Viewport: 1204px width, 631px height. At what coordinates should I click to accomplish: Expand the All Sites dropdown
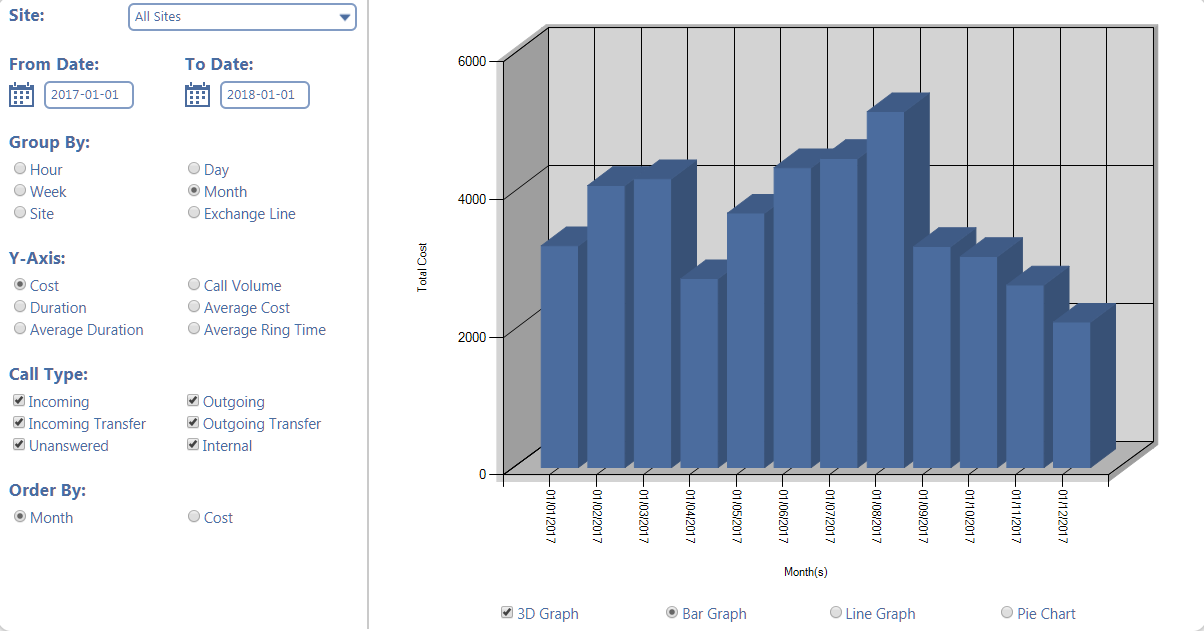[x=243, y=17]
